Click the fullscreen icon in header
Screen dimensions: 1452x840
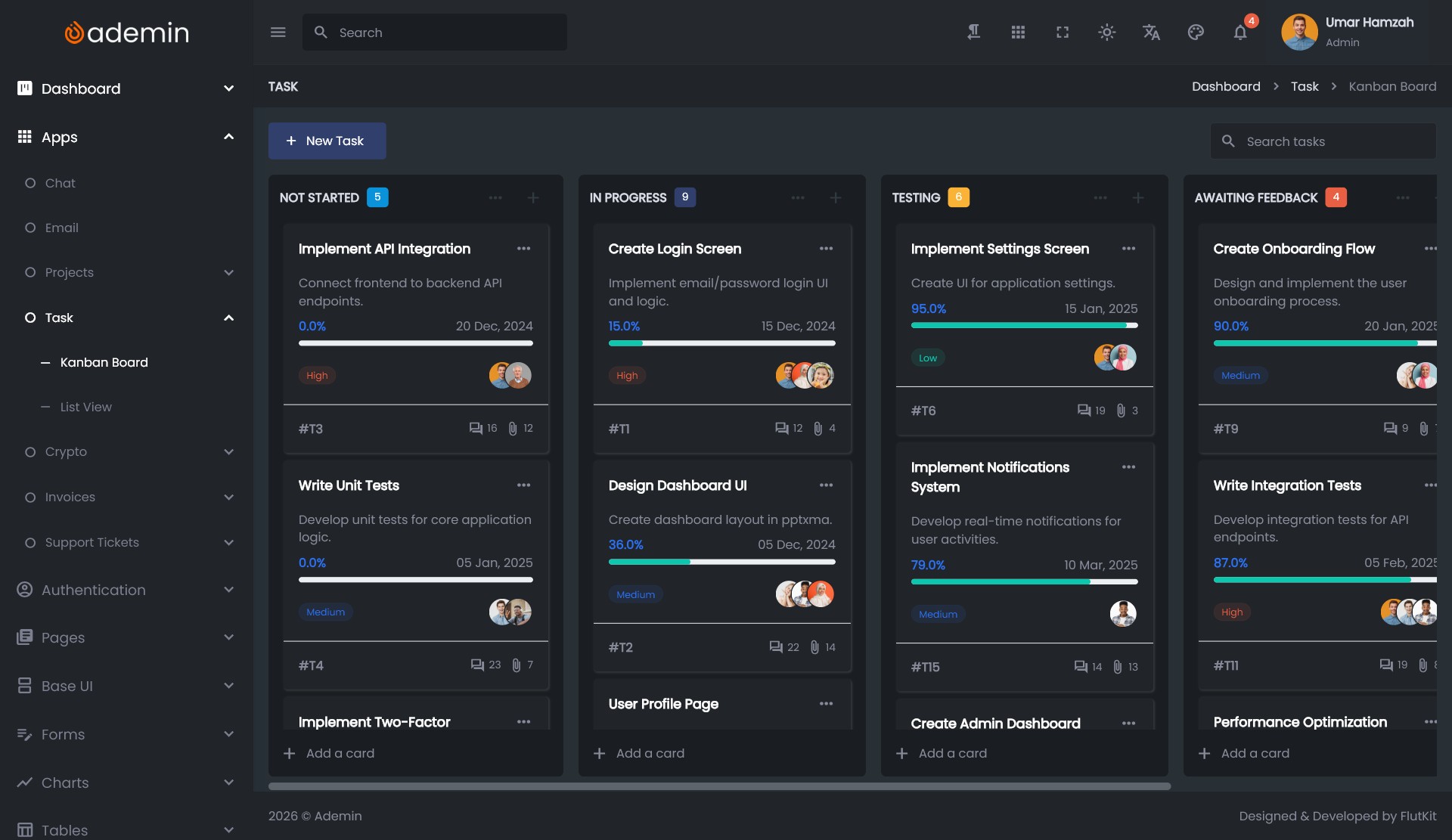1063,33
